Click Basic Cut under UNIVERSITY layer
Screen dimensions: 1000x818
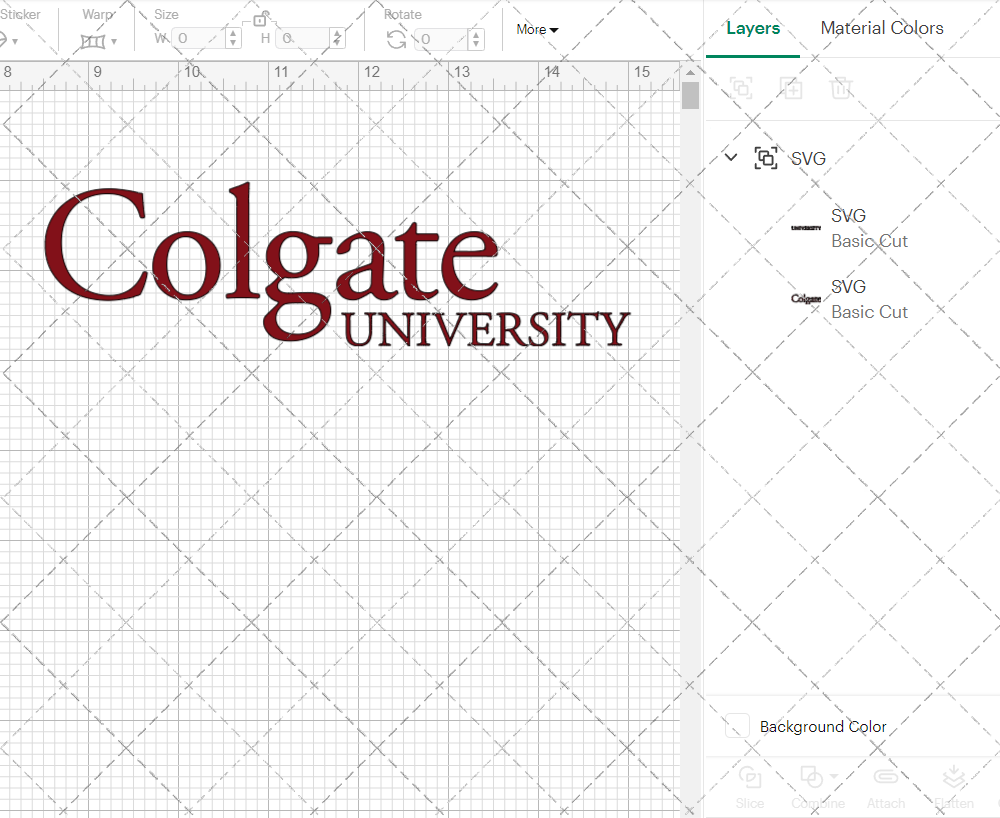pyautogui.click(x=869, y=241)
